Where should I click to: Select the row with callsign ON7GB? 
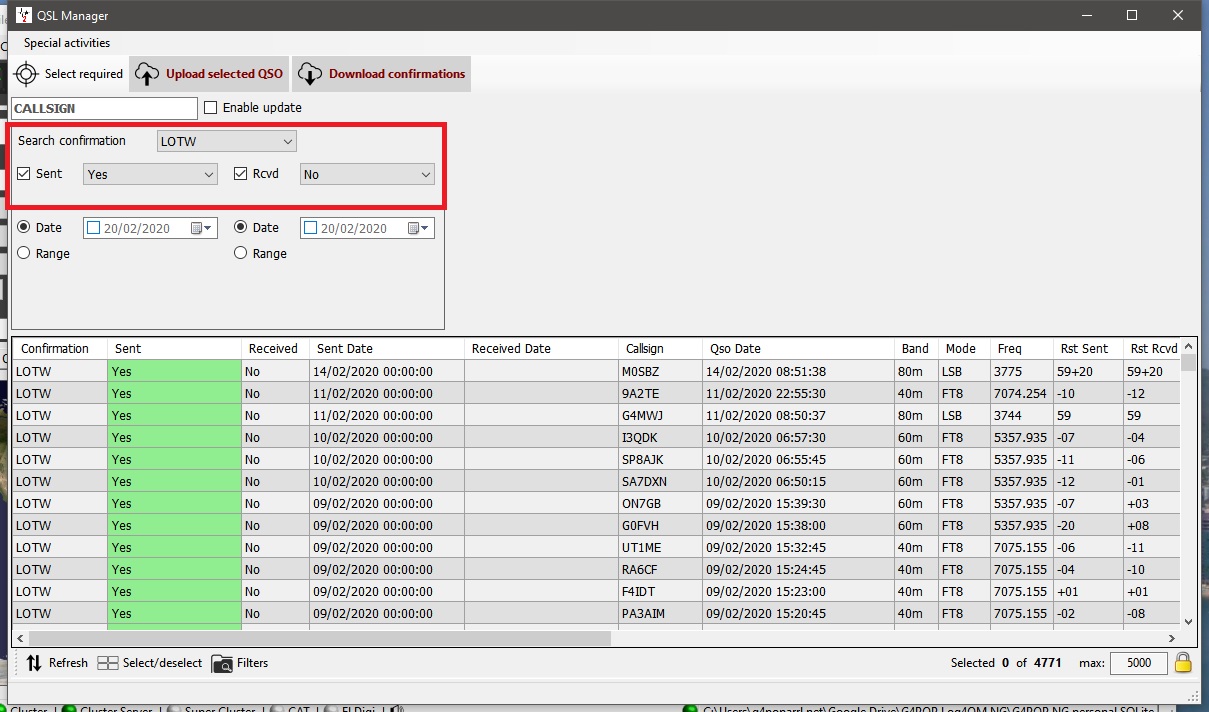tap(596, 503)
